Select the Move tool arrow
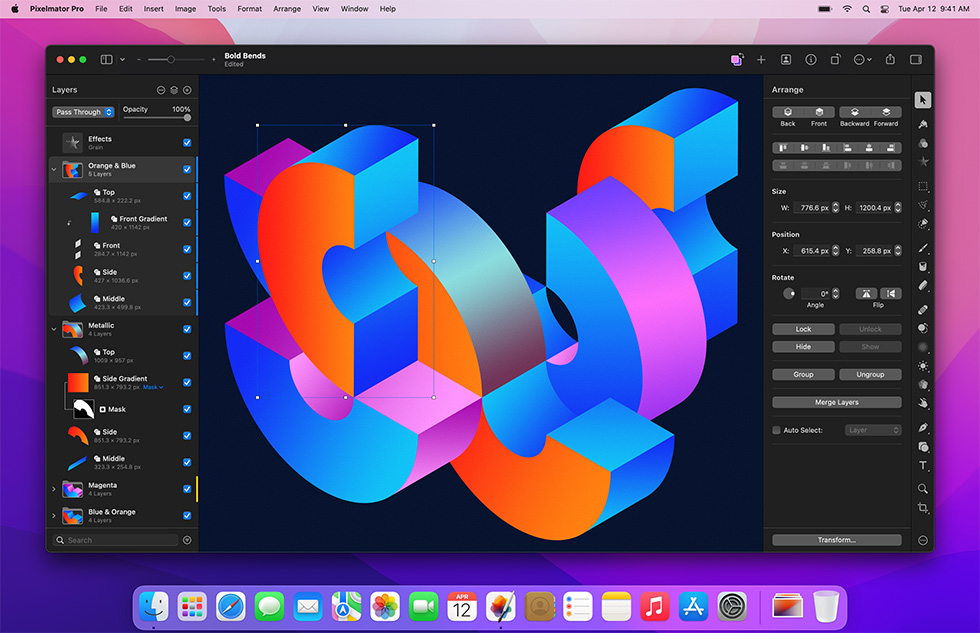 click(924, 99)
